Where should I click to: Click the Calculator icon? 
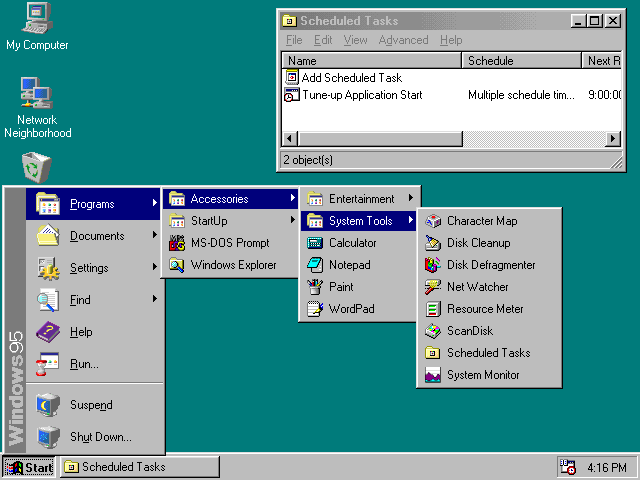click(315, 243)
